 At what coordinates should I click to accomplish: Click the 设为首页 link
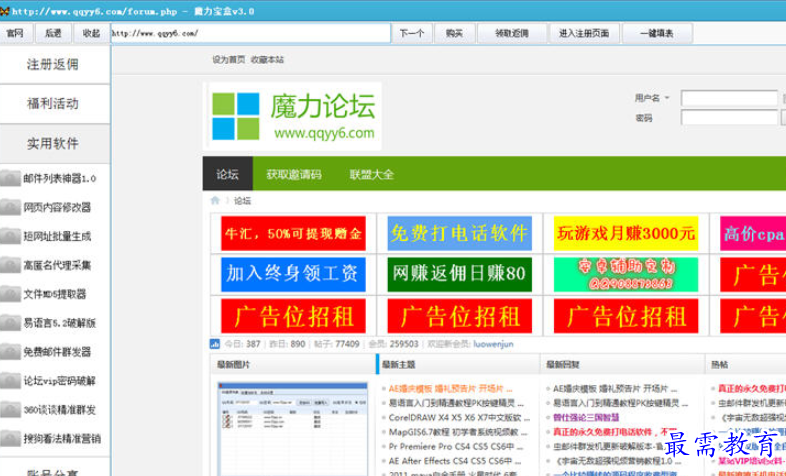[x=228, y=60]
